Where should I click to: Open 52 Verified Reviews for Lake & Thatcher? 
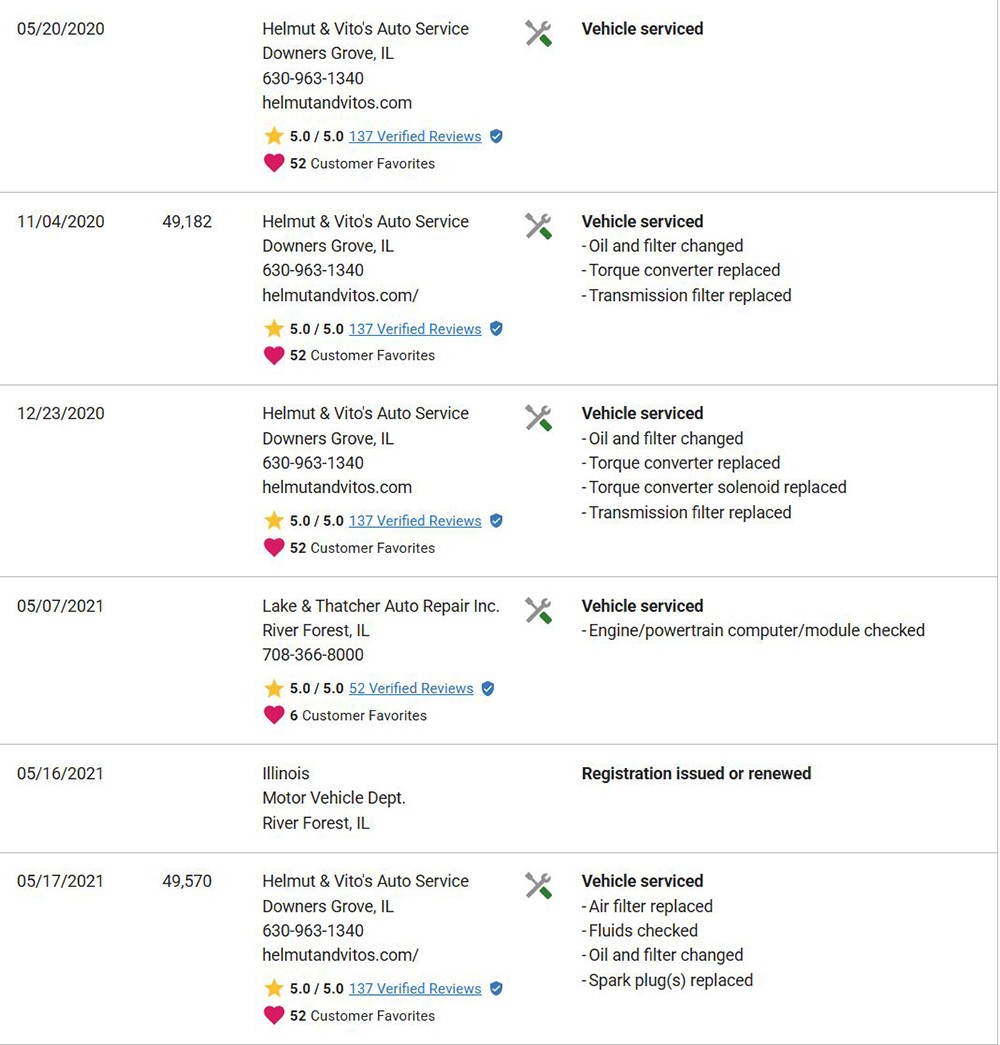[411, 688]
